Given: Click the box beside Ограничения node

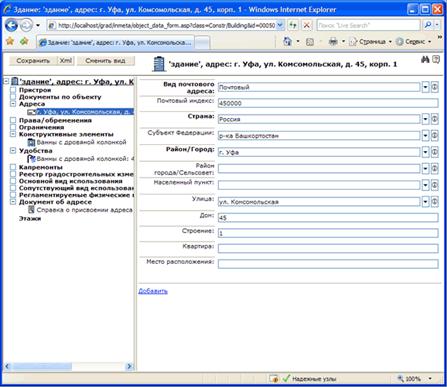Looking at the screenshot, I should 13,127.
